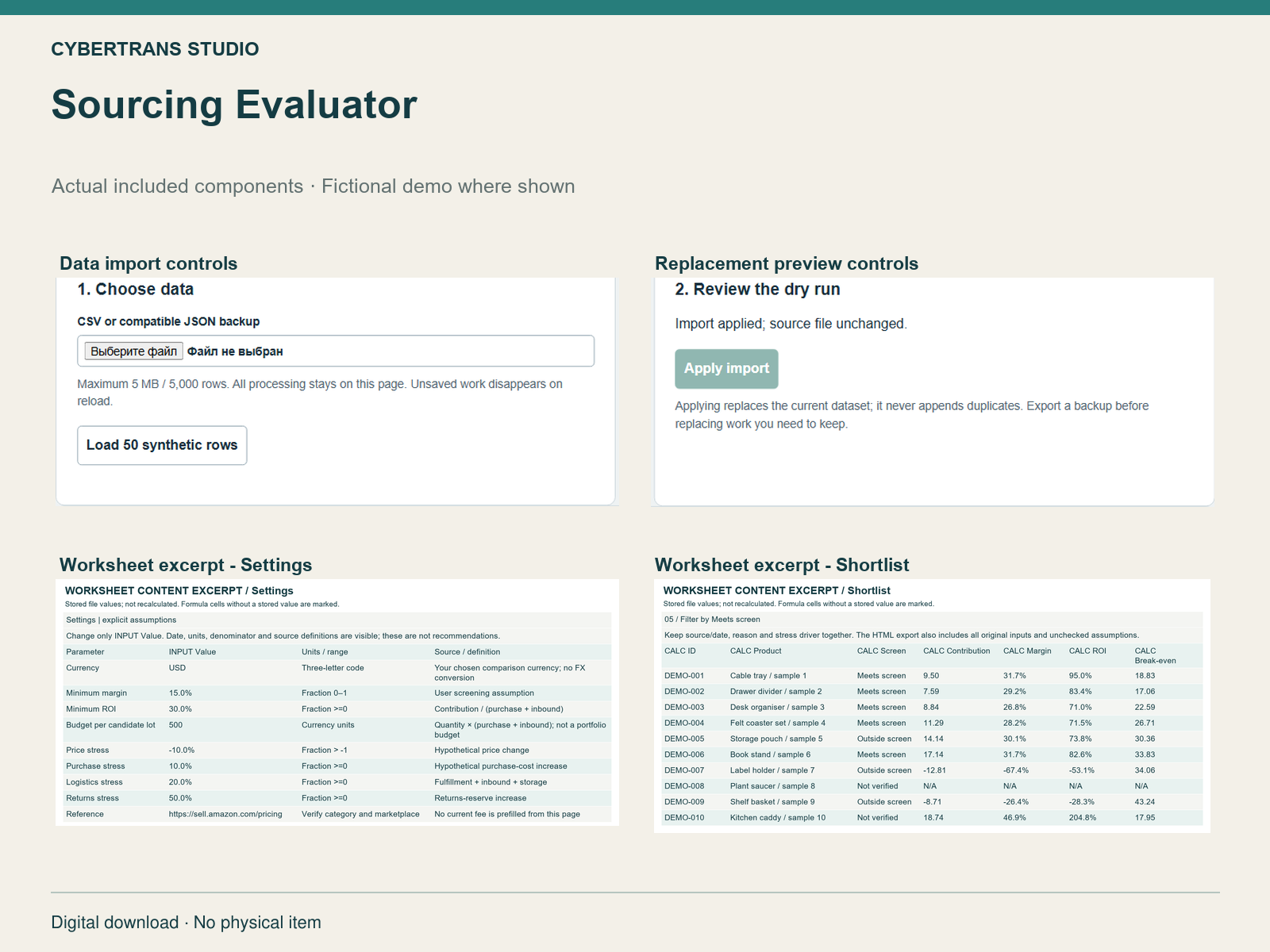1270x952 pixels.
Task: Click the Выберите файл file chooser button
Action: pos(134,351)
